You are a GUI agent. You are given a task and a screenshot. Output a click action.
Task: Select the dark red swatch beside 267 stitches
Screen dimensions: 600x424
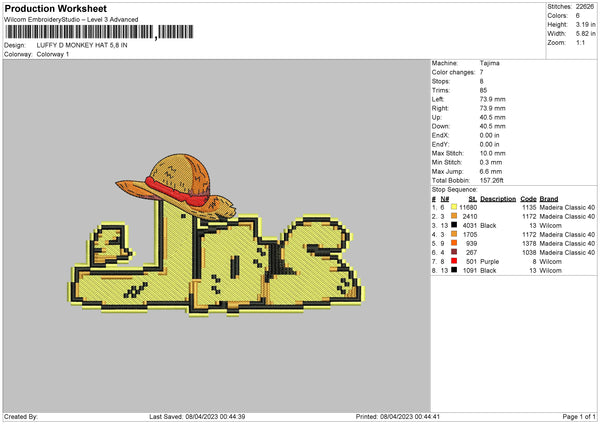pos(454,252)
